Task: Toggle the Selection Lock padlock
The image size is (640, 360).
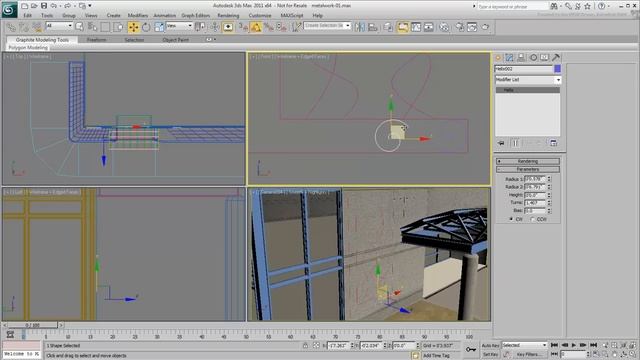Action: pos(305,346)
